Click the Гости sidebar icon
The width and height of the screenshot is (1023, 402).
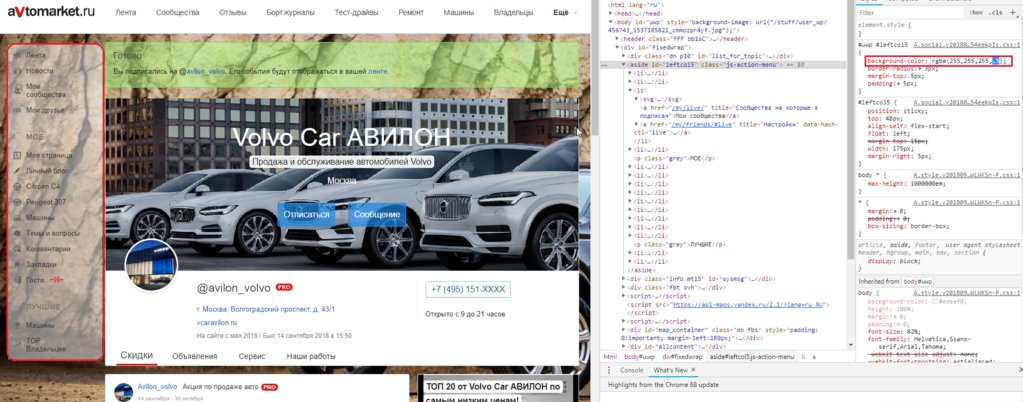pyautogui.click(x=16, y=280)
